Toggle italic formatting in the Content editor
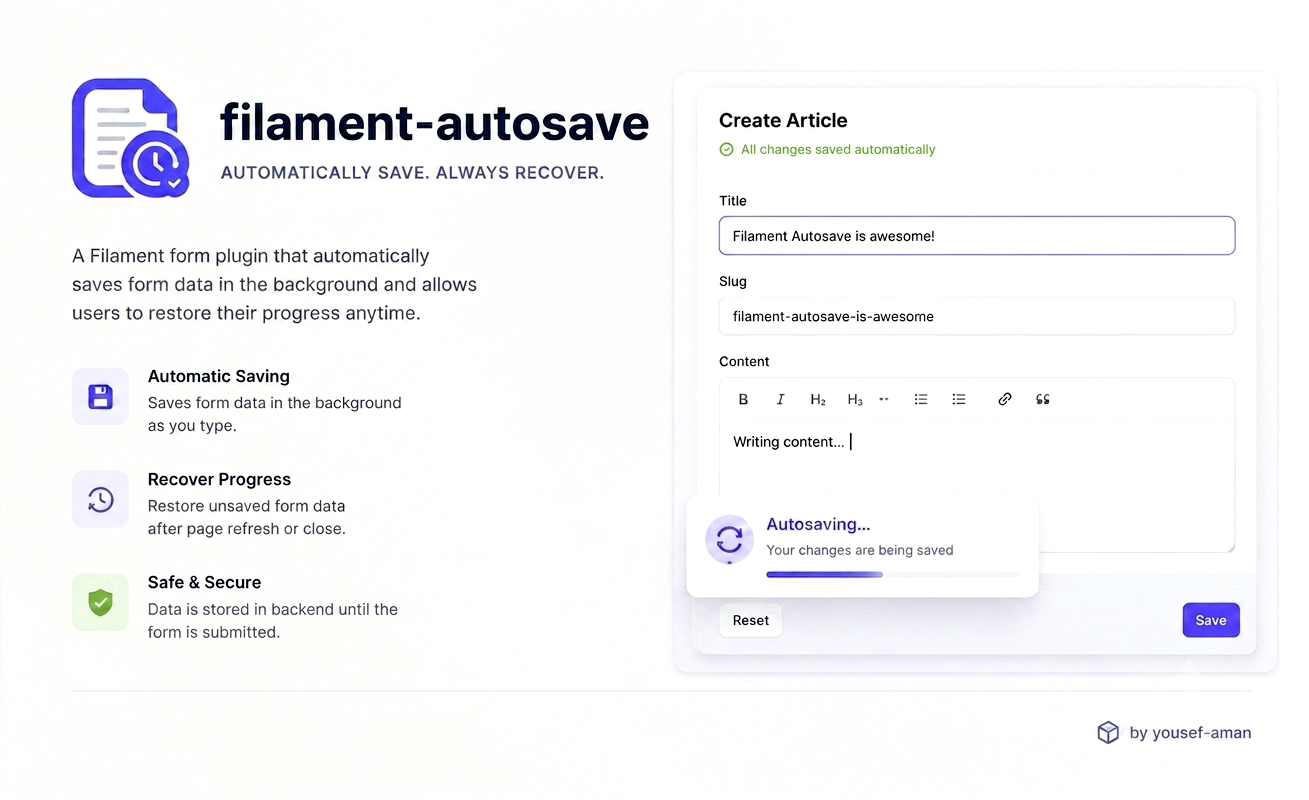The height and width of the screenshot is (800, 1309). (780, 400)
